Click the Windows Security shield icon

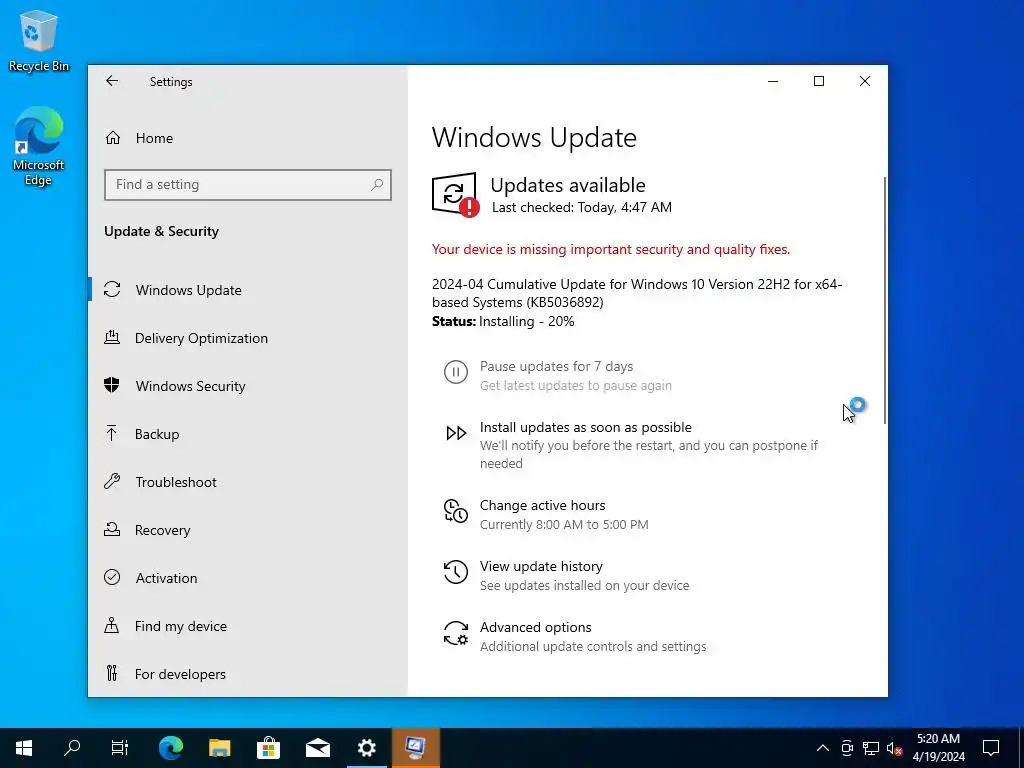pyautogui.click(x=112, y=385)
